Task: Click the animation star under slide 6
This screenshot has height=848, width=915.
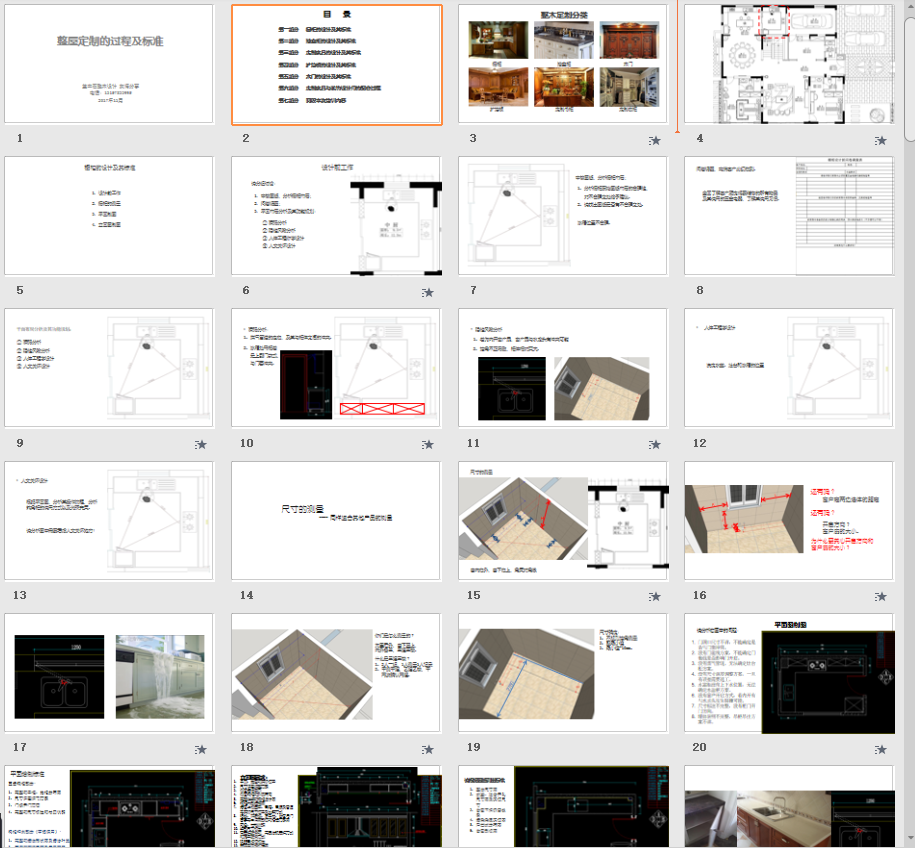Action: 428,293
